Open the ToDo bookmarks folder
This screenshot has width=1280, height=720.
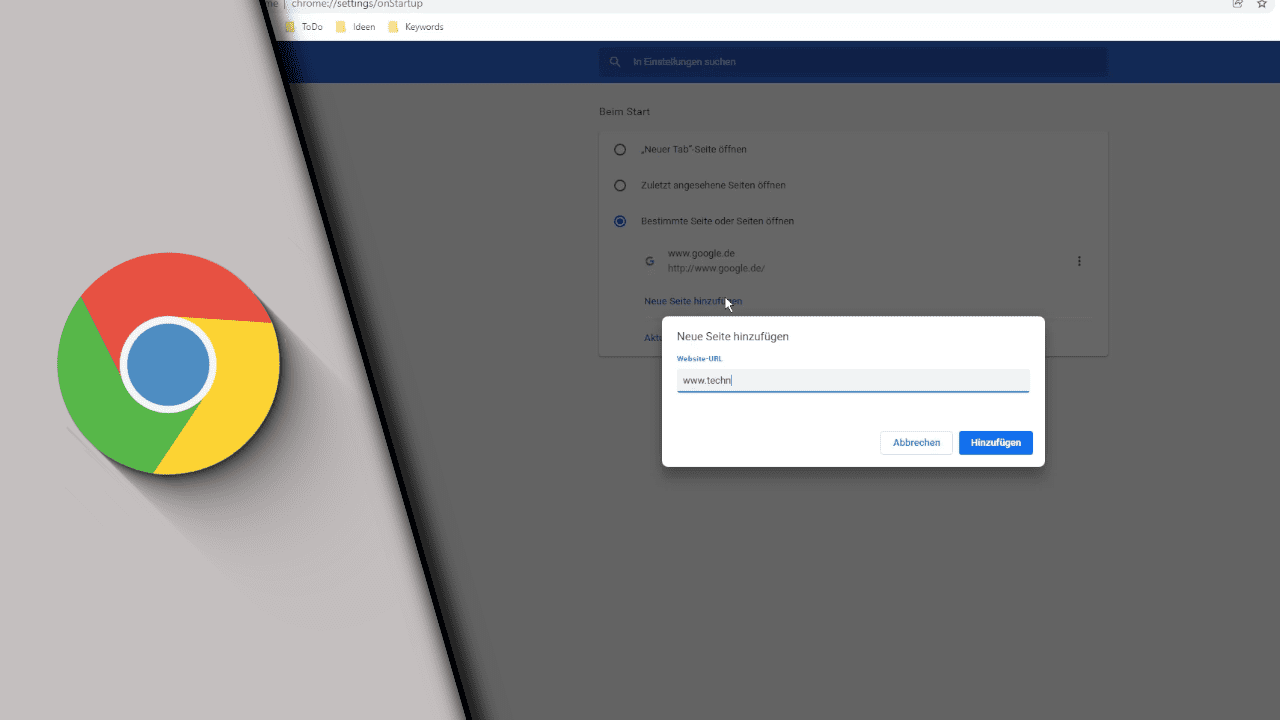point(304,27)
